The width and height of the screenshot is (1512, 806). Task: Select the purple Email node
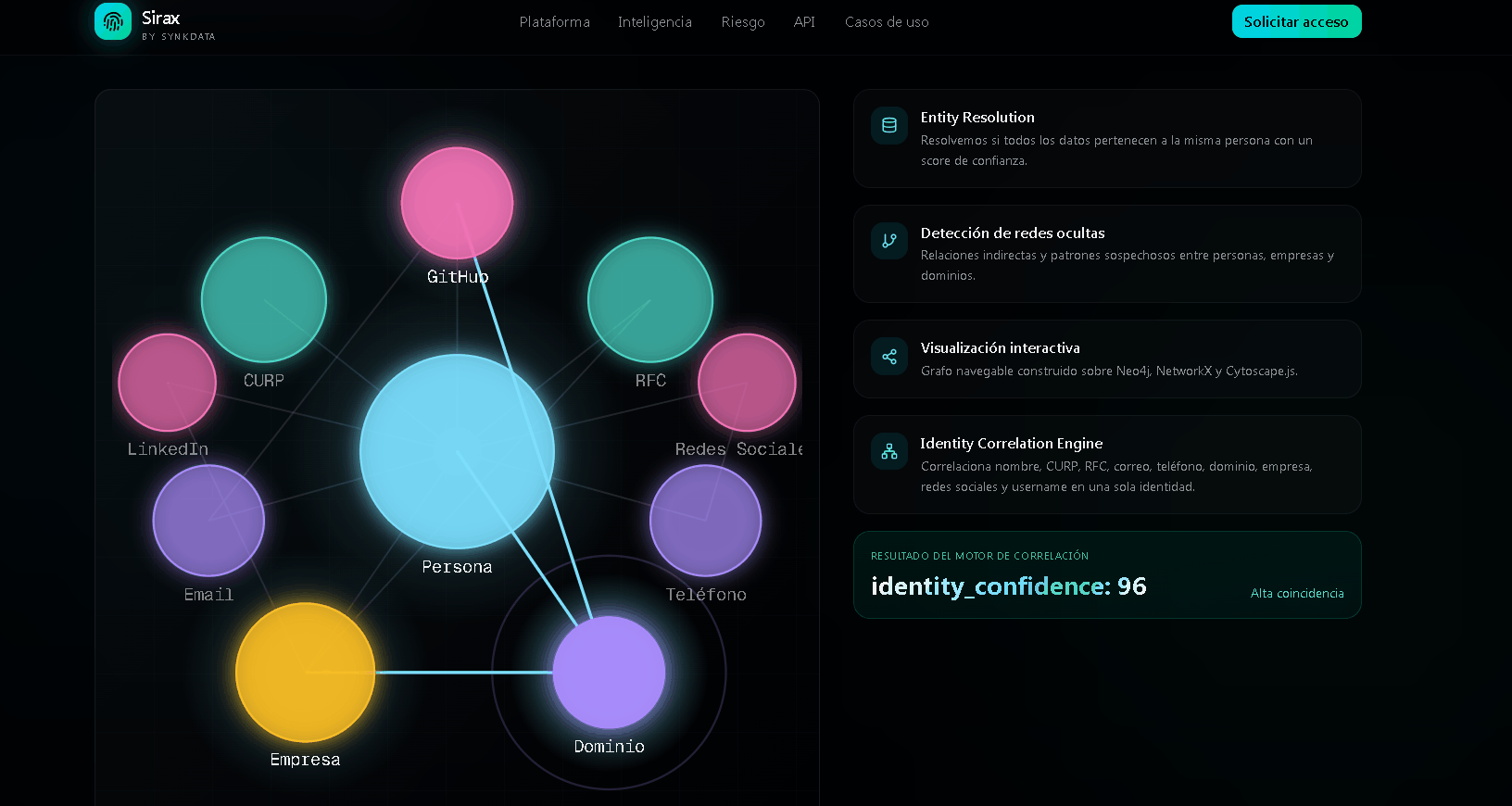click(208, 521)
